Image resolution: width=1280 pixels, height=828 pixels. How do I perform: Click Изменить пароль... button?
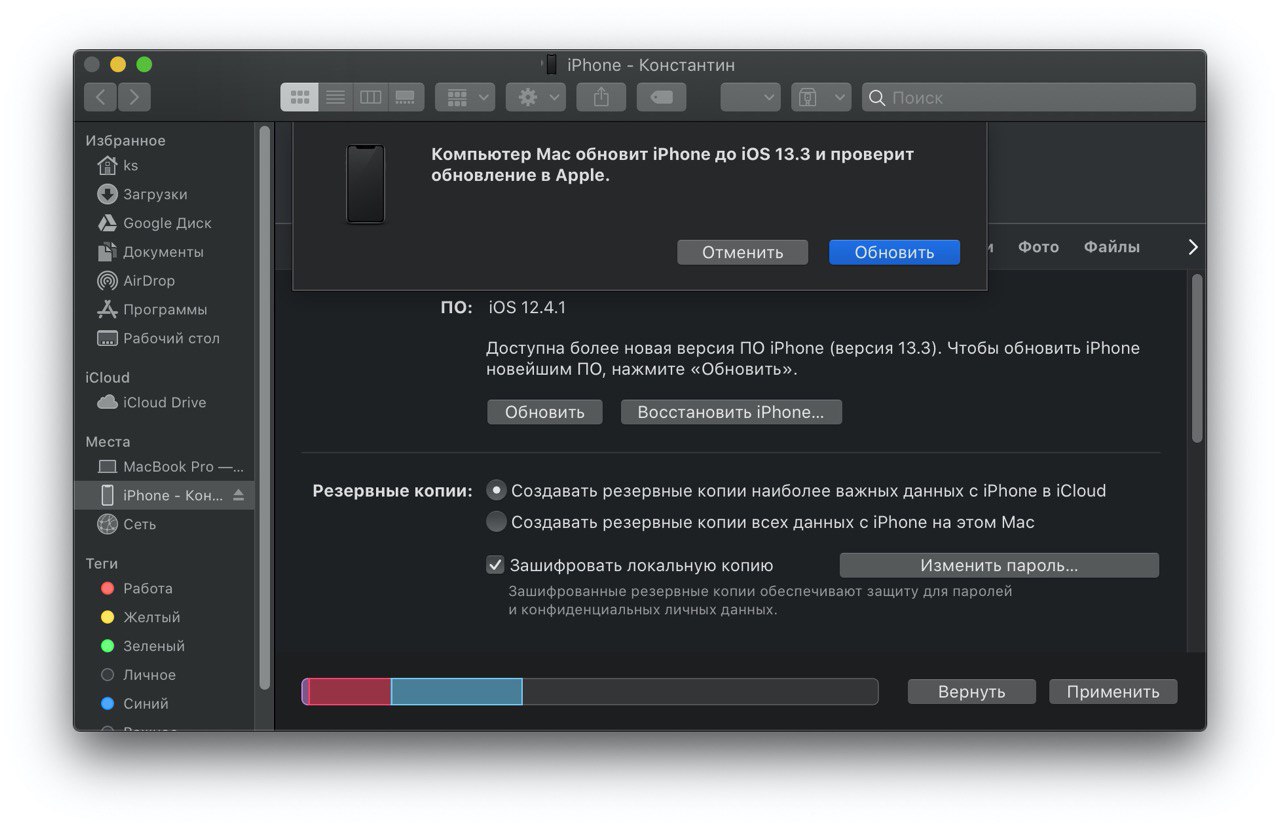pos(999,565)
